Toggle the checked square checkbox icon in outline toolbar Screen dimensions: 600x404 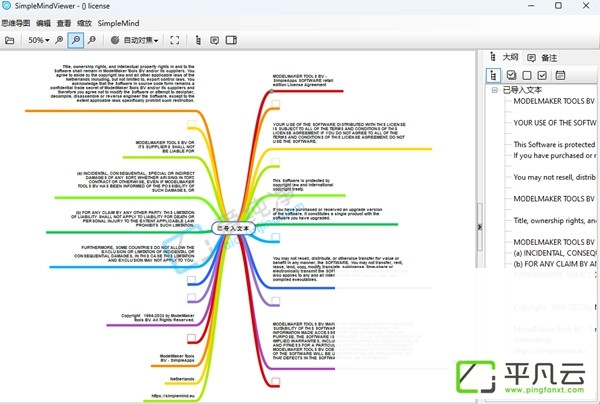(x=542, y=75)
